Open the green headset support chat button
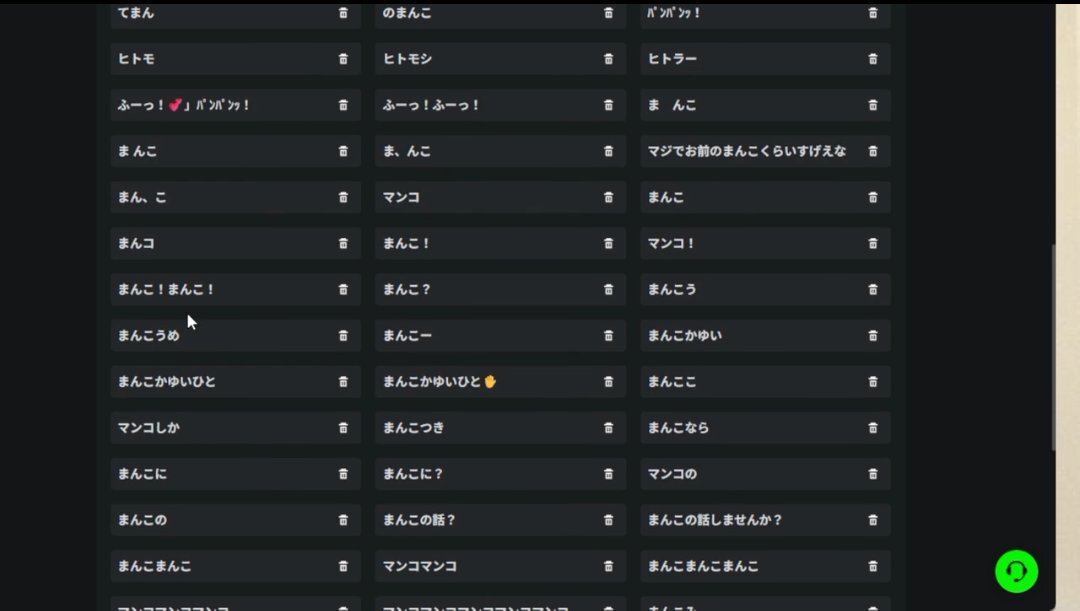This screenshot has height=611, width=1080. coord(1016,571)
